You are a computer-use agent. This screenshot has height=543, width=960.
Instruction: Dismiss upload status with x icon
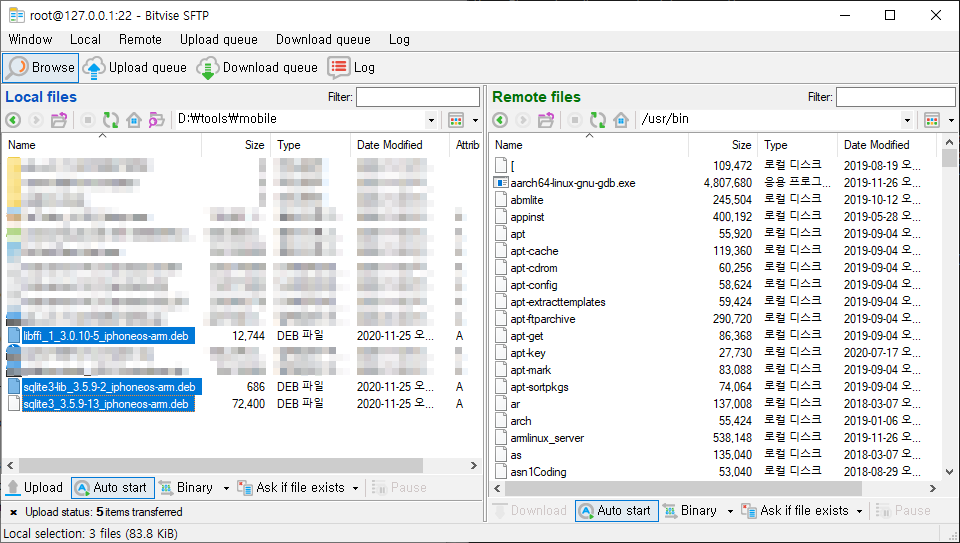click(x=13, y=512)
